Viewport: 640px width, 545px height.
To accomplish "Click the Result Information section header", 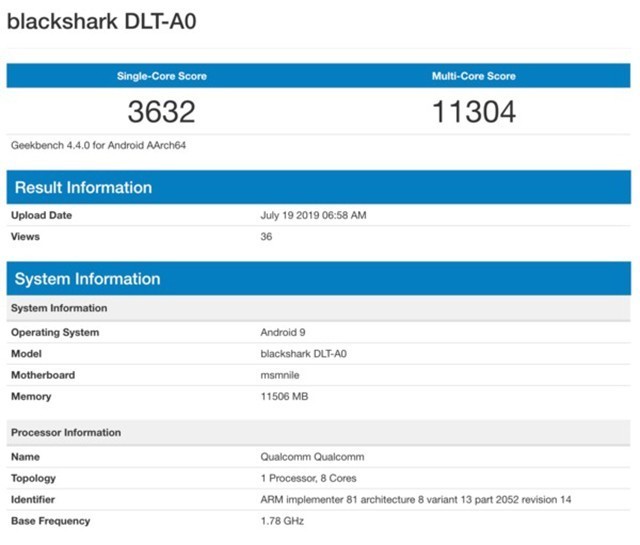I will pyautogui.click(x=83, y=187).
